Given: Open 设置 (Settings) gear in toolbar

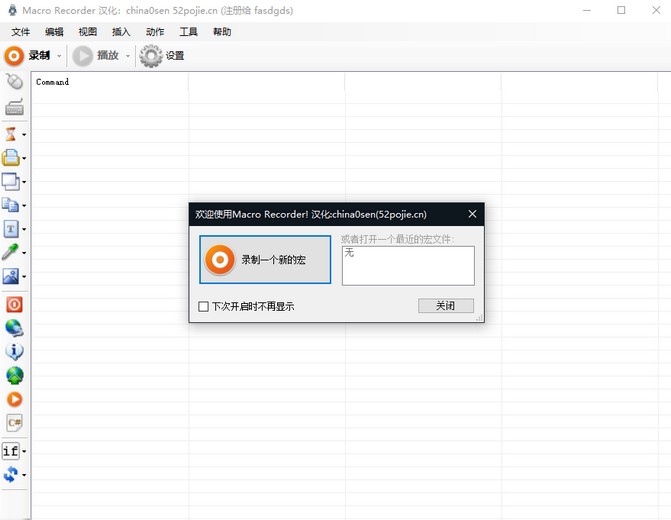Looking at the screenshot, I should [162, 56].
